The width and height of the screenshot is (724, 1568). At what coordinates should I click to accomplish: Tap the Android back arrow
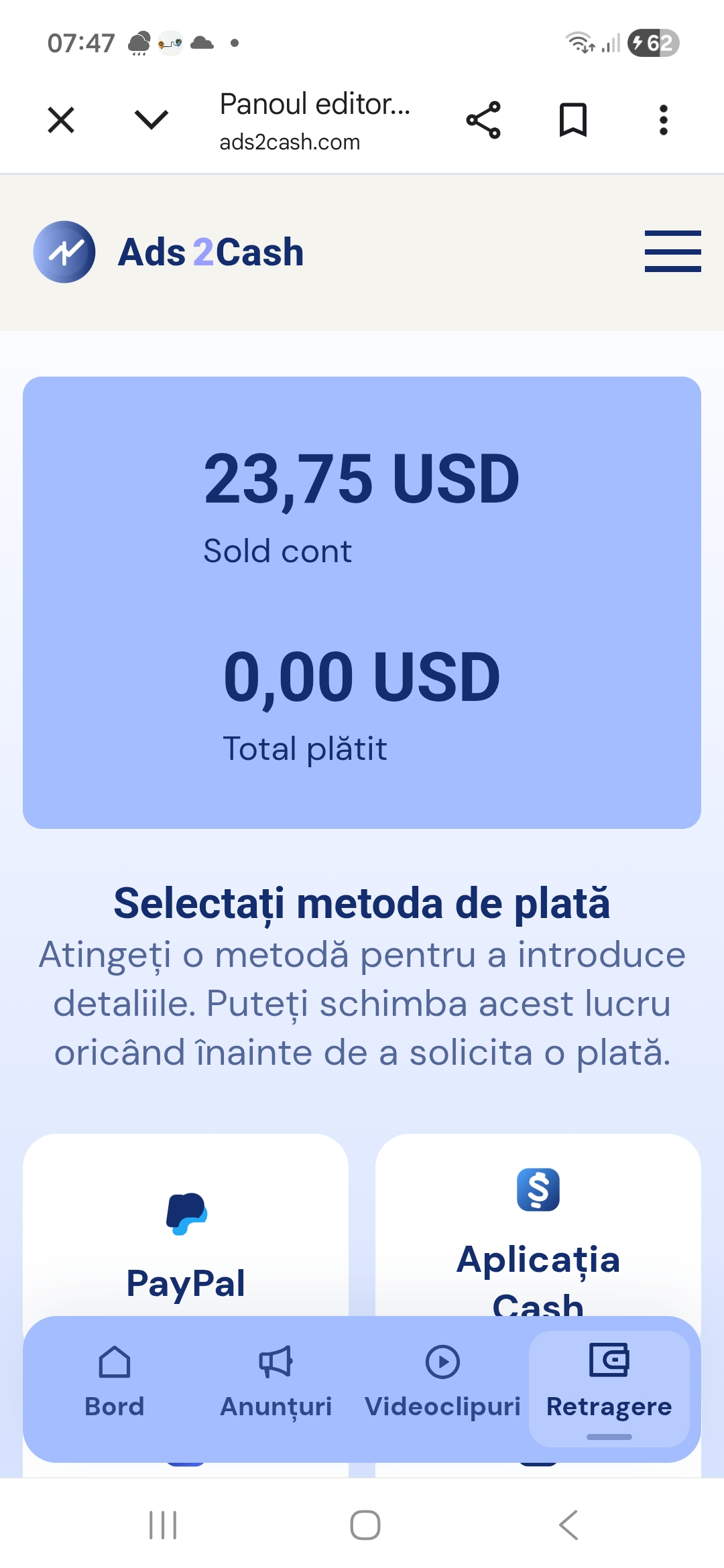568,1525
